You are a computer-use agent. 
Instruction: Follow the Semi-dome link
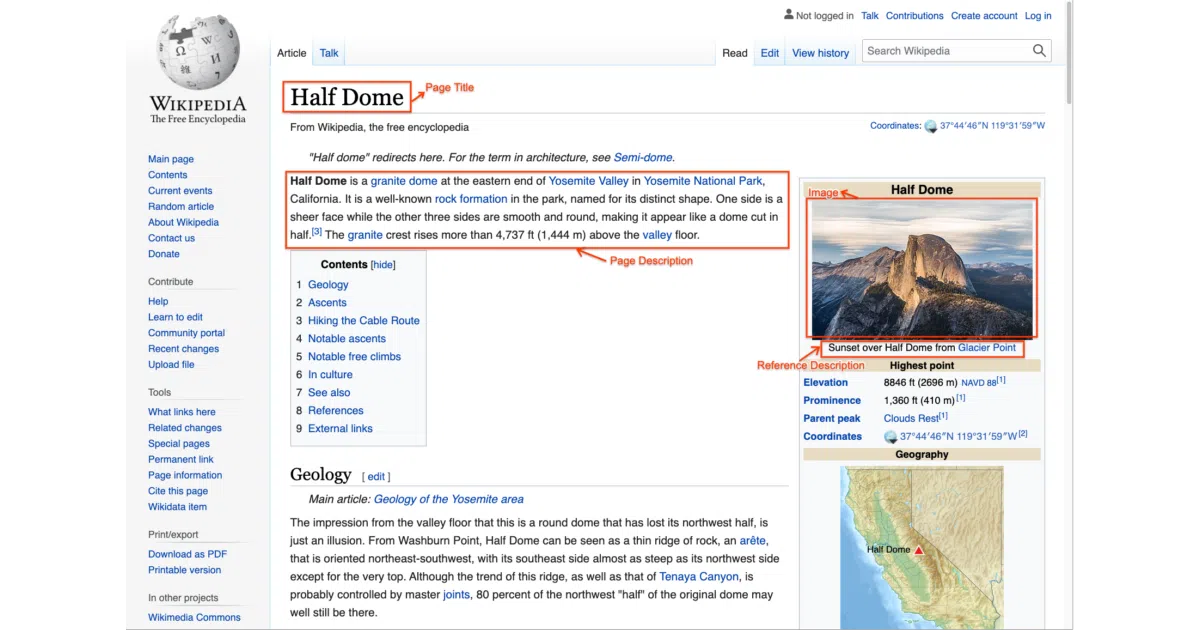click(x=643, y=157)
